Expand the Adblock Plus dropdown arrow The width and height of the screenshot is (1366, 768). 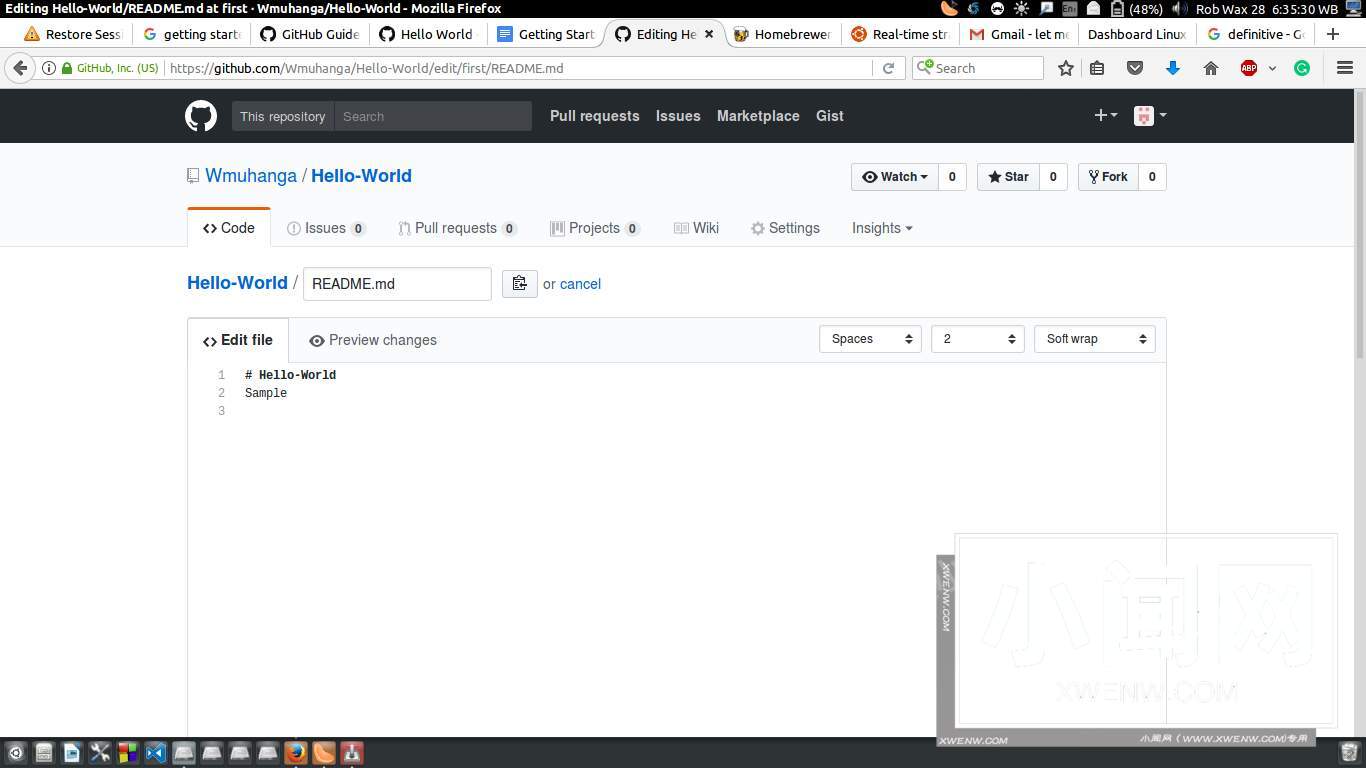click(x=1272, y=68)
